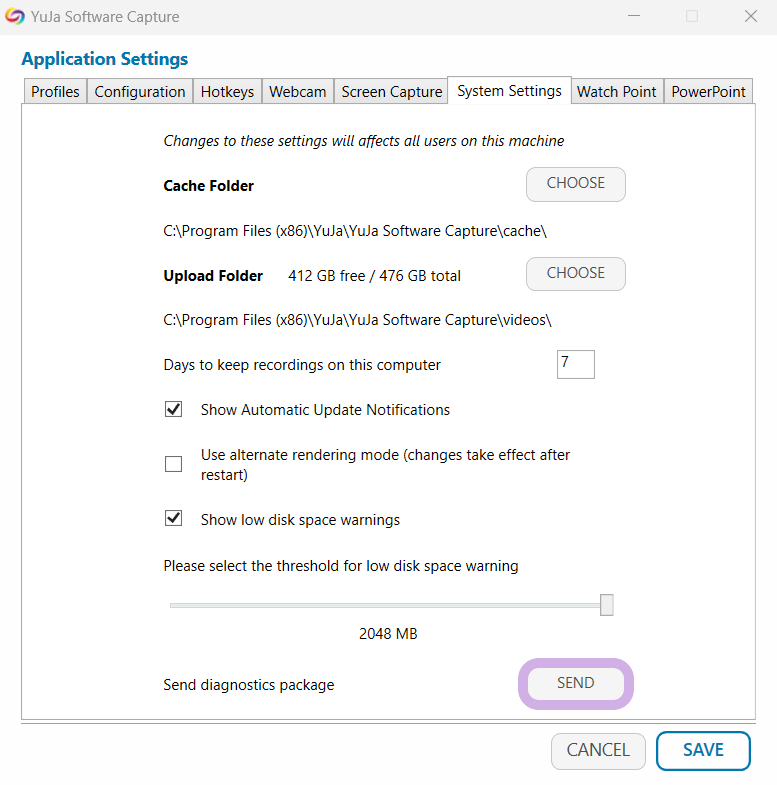Select the Hotkeys tab
Image resolution: width=777 pixels, height=785 pixels.
point(227,92)
